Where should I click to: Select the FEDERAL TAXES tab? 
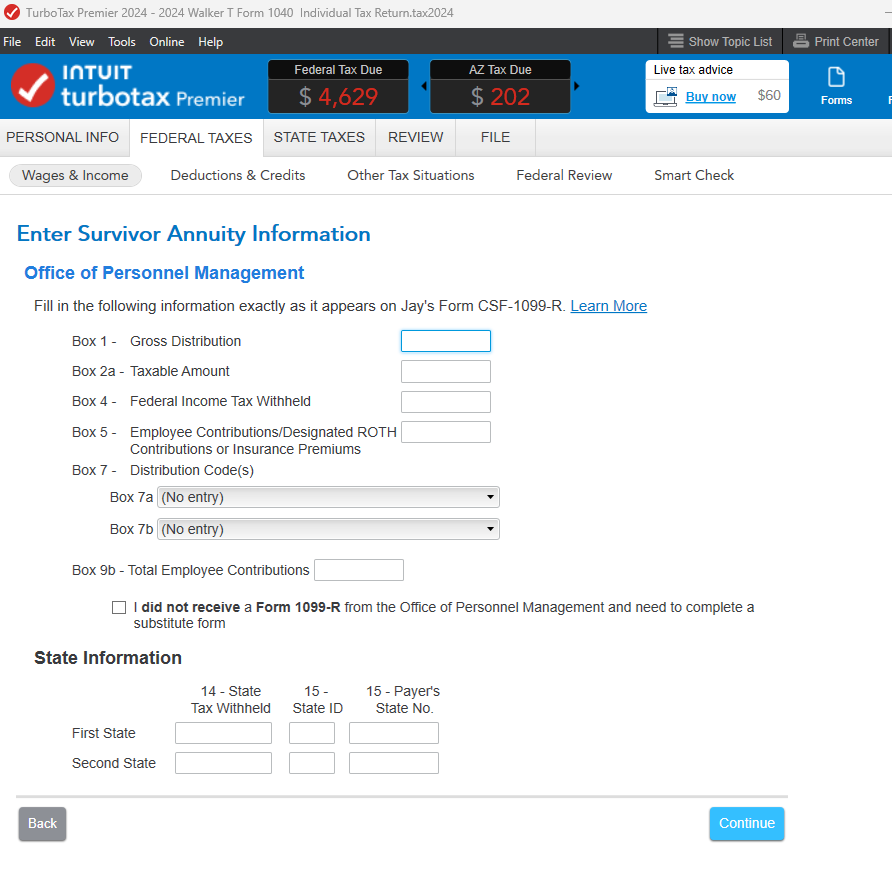(196, 138)
